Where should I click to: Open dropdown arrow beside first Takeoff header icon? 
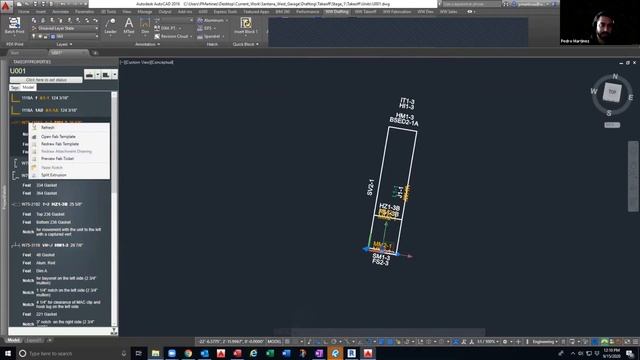(x=98, y=75)
